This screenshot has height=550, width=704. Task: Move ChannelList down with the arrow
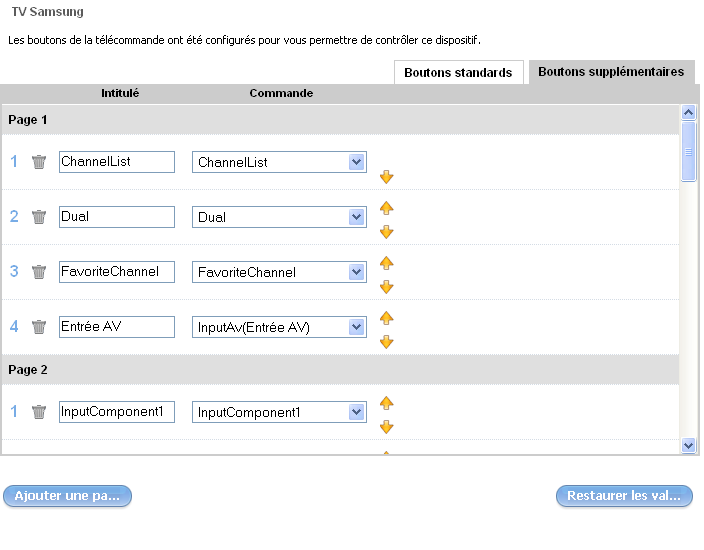pos(387,177)
